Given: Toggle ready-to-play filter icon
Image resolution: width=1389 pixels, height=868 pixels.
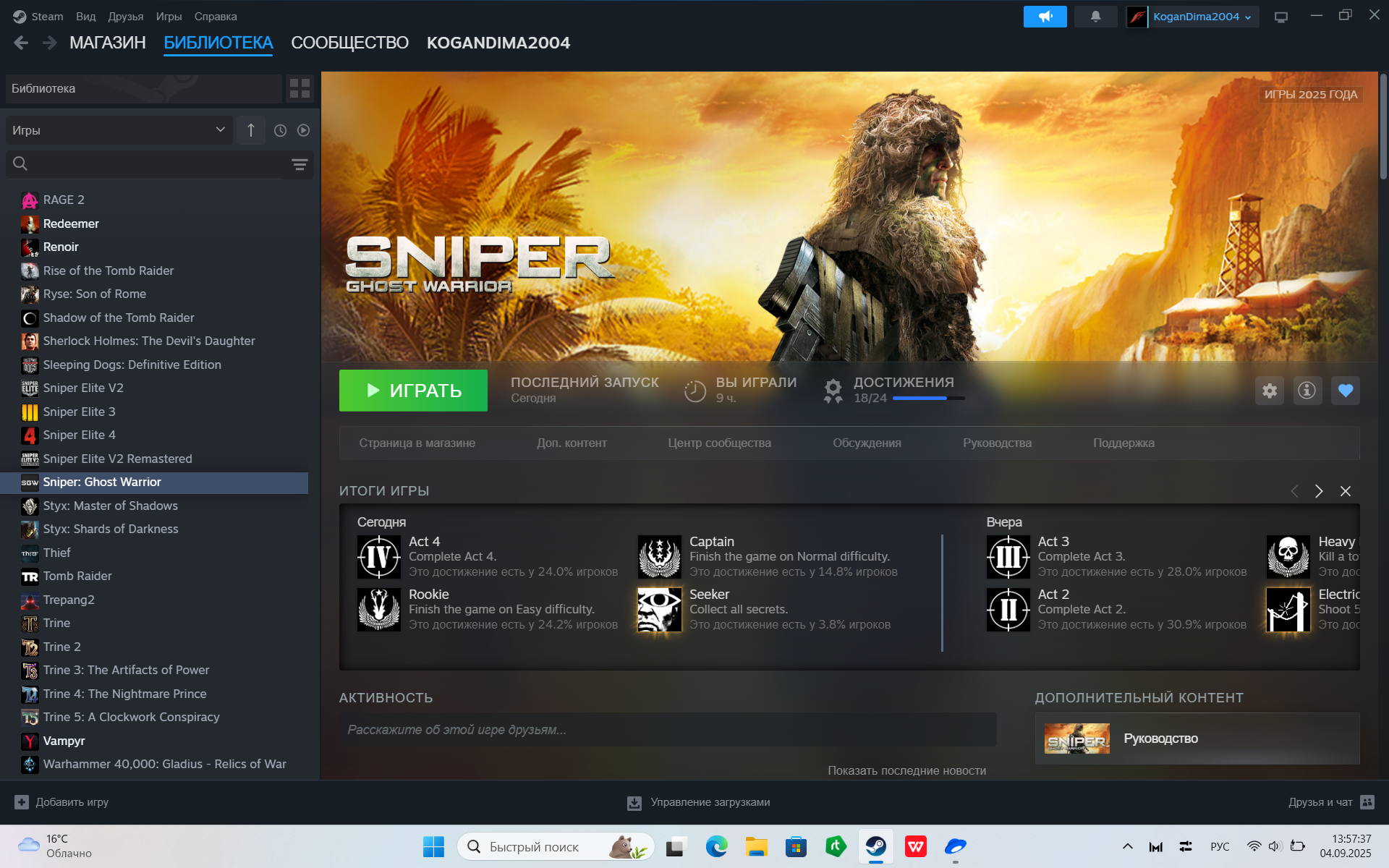Looking at the screenshot, I should 304,130.
